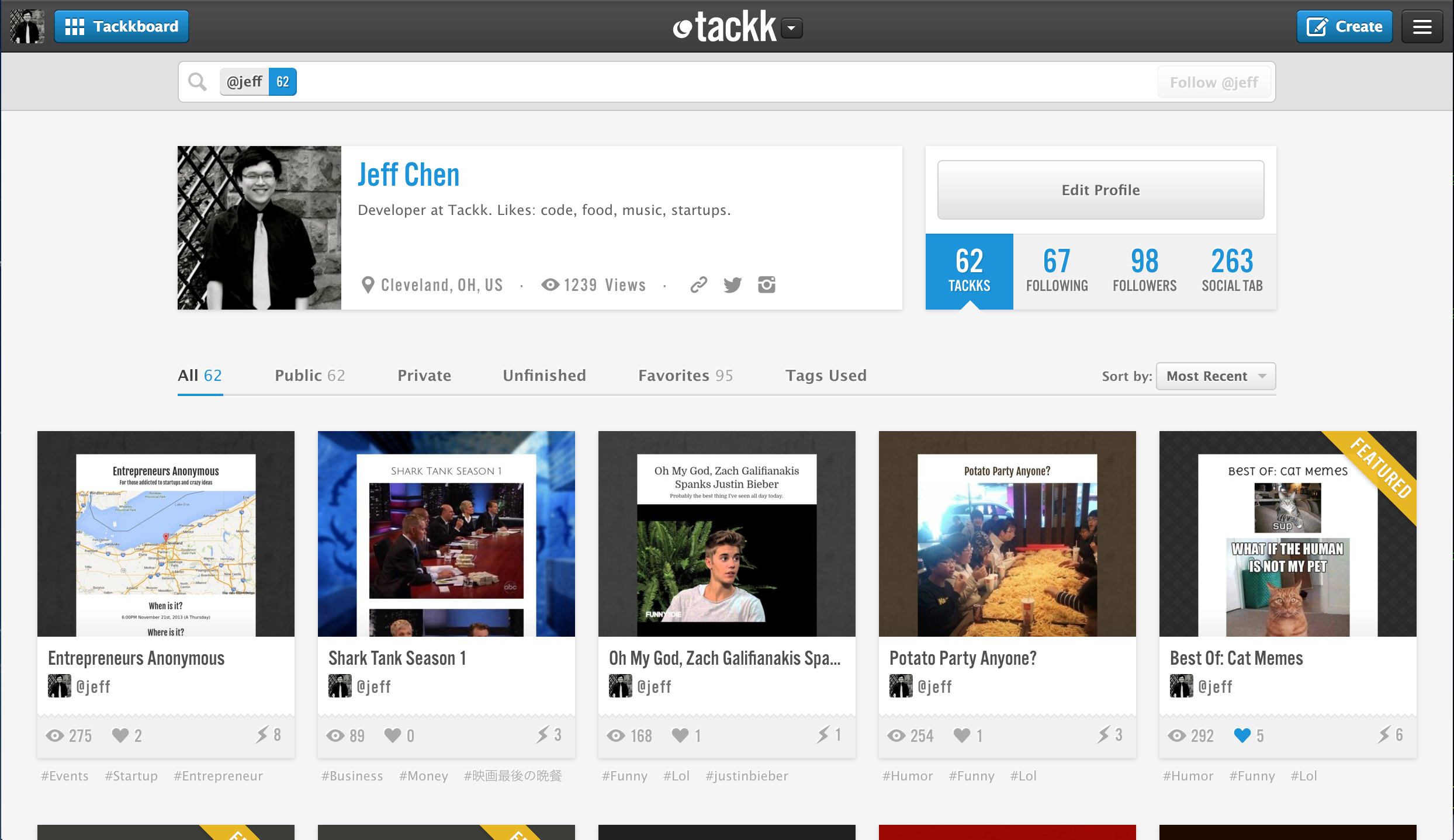
Task: Open the Favorites 95 tab
Action: click(686, 376)
